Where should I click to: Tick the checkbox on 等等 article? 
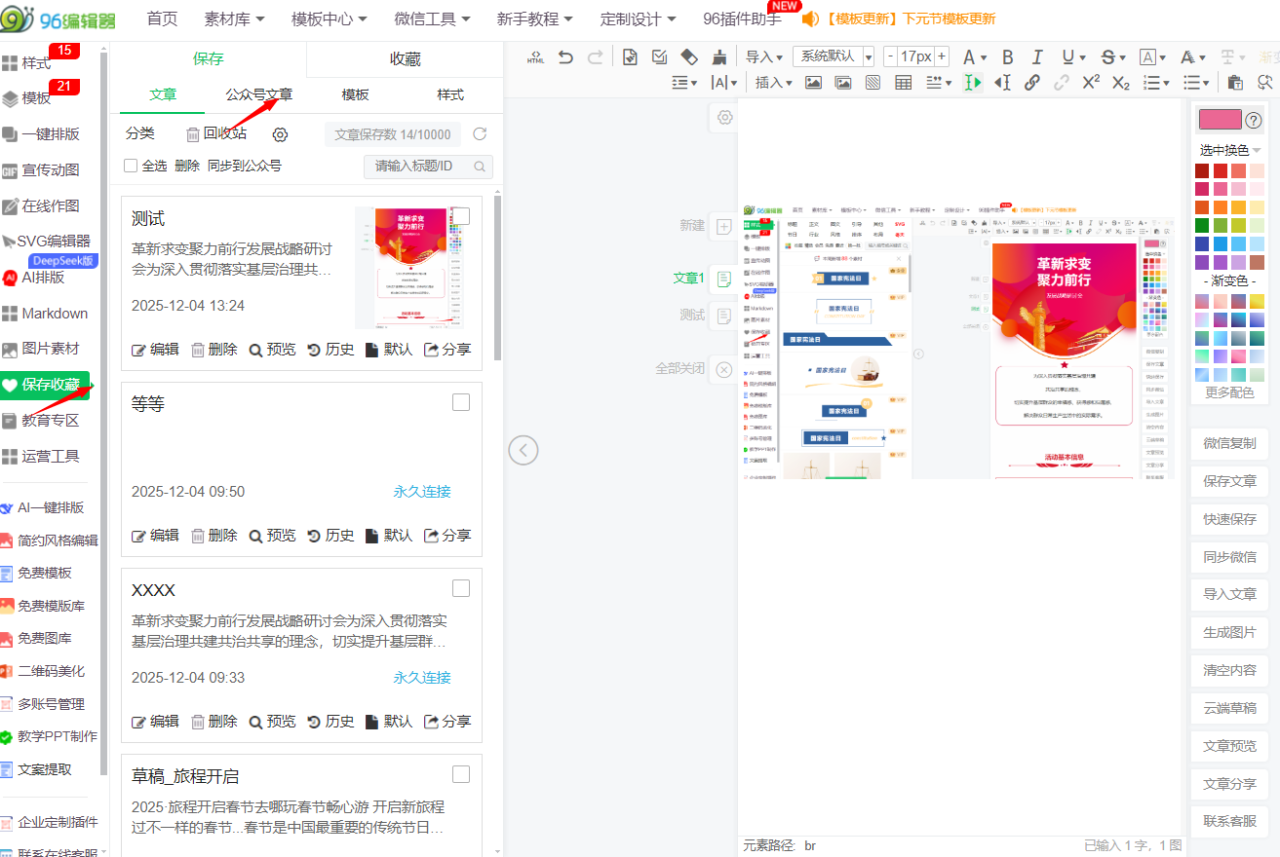coord(461,402)
